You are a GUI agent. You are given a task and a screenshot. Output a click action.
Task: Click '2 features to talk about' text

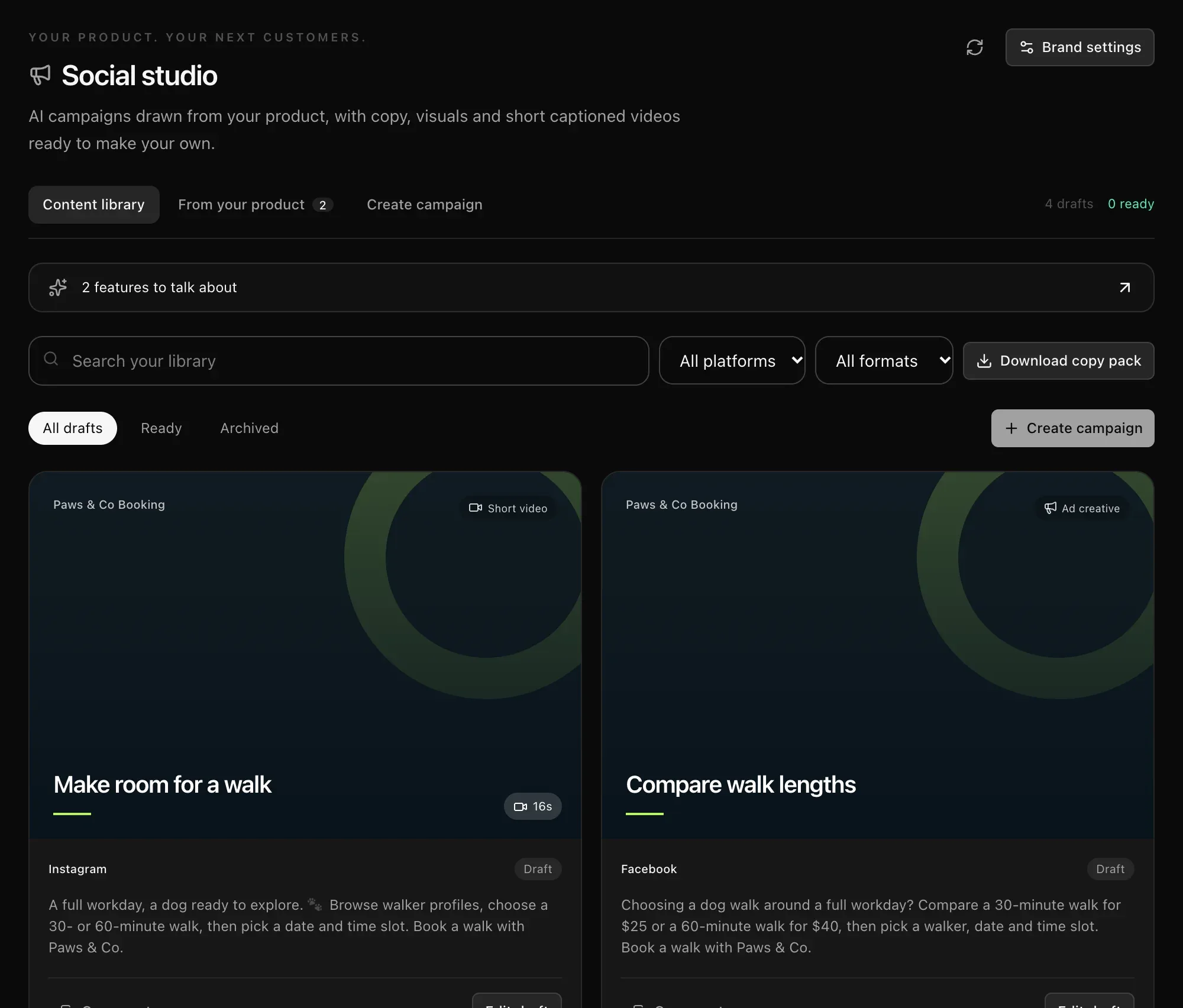click(159, 287)
